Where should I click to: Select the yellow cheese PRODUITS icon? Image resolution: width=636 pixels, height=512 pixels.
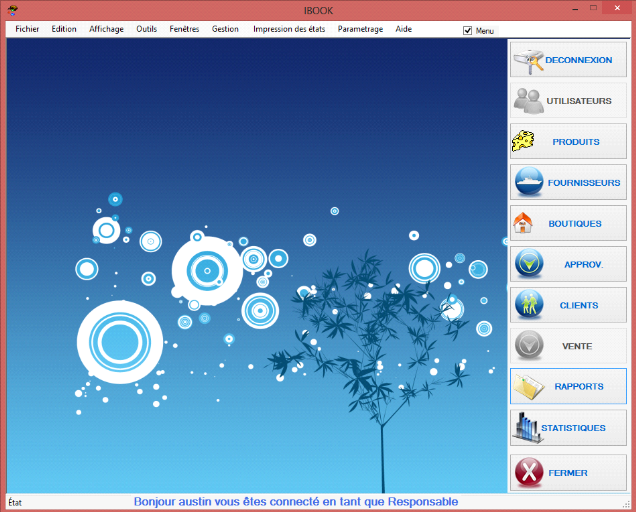click(x=524, y=142)
